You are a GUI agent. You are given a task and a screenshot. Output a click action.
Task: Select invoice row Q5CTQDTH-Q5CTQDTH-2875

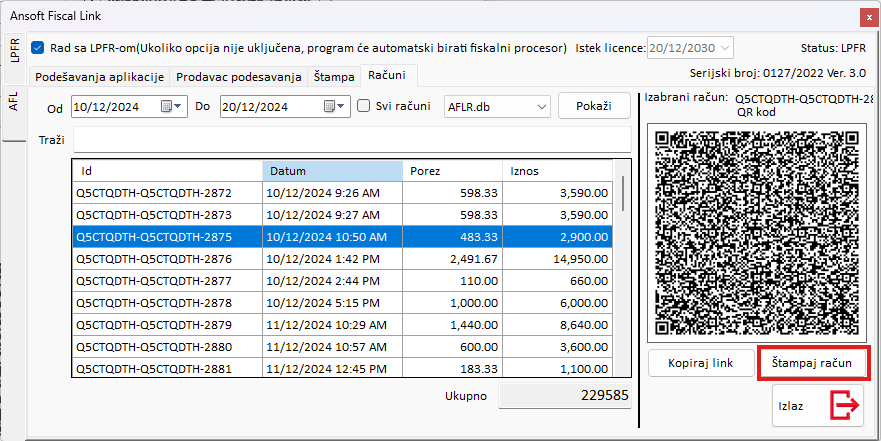click(343, 237)
